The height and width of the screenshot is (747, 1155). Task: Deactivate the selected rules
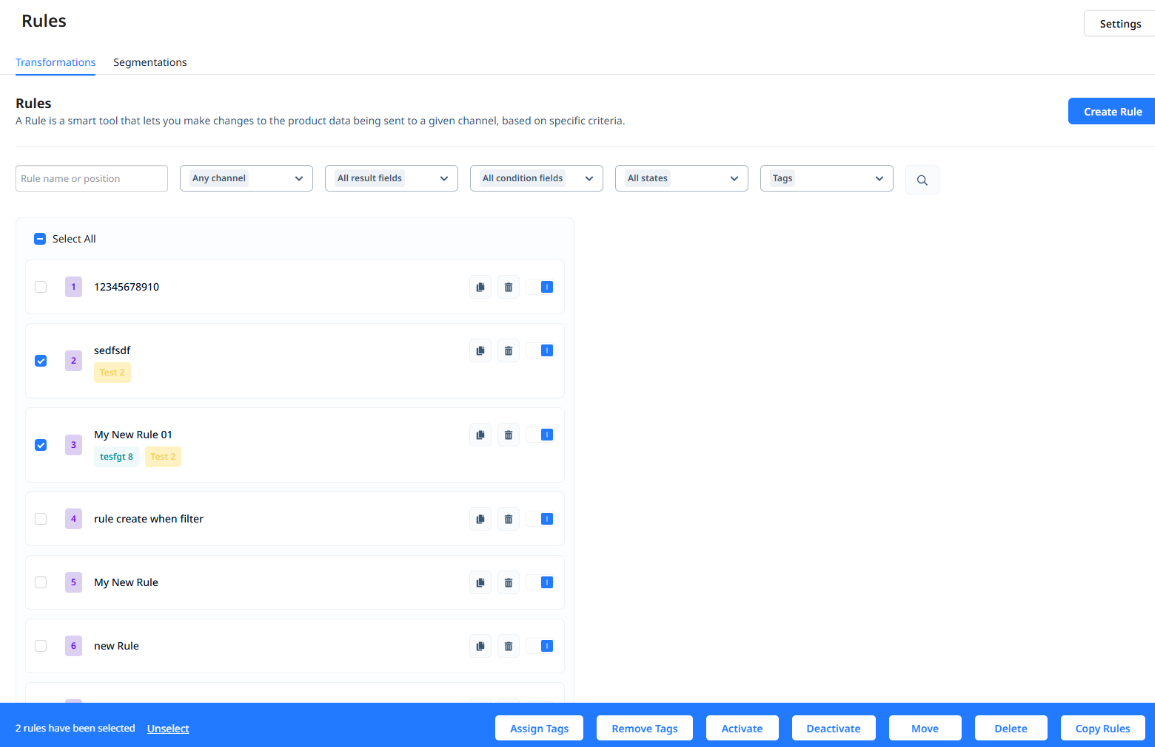coord(833,728)
